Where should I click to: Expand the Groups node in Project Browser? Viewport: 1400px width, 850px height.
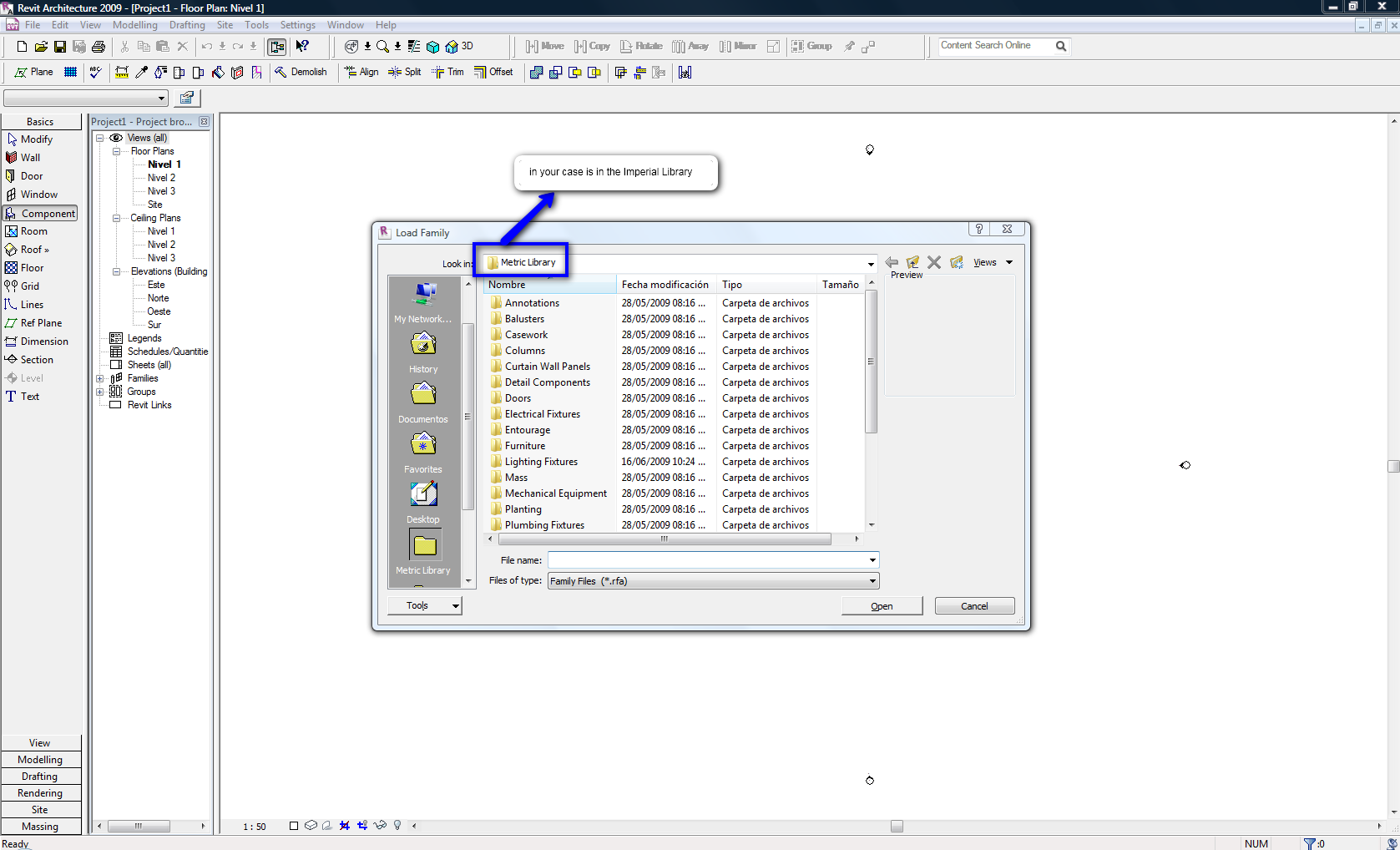(100, 392)
